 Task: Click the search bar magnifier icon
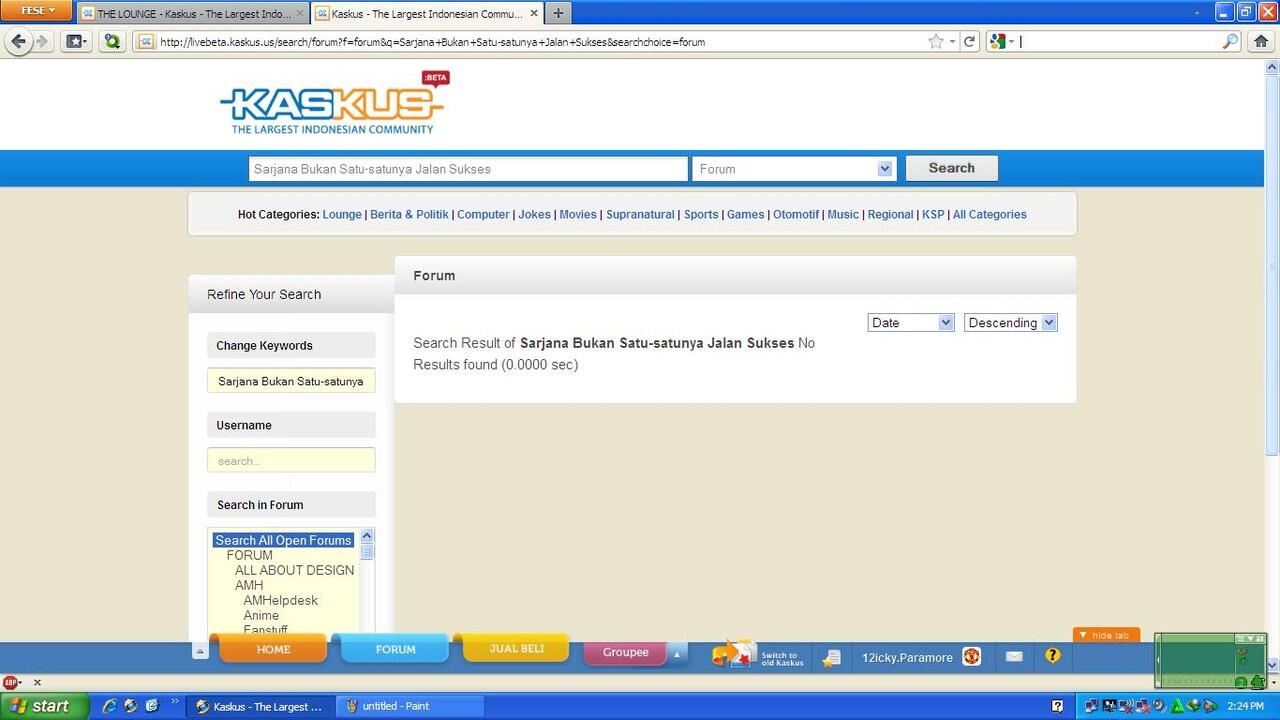(x=1231, y=41)
